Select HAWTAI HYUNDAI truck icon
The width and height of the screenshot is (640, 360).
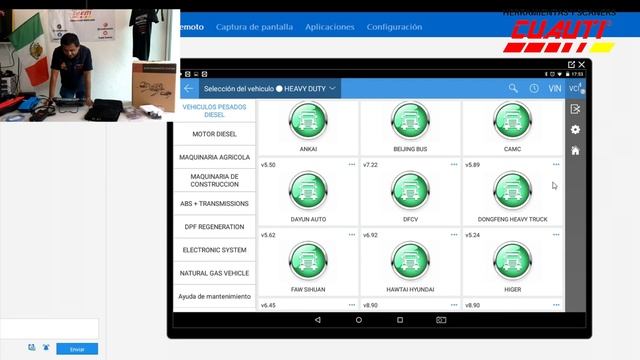tap(410, 261)
